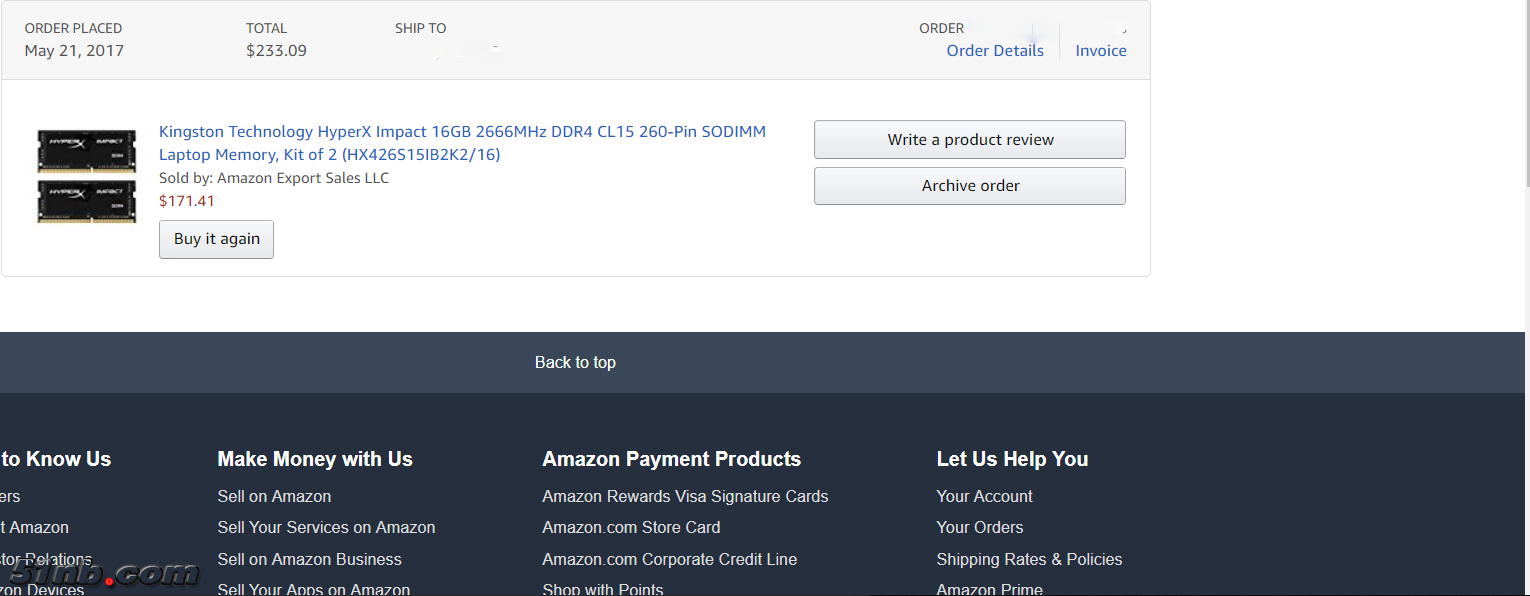Click the Archive order button
Viewport: 1530px width, 596px height.
click(x=969, y=186)
